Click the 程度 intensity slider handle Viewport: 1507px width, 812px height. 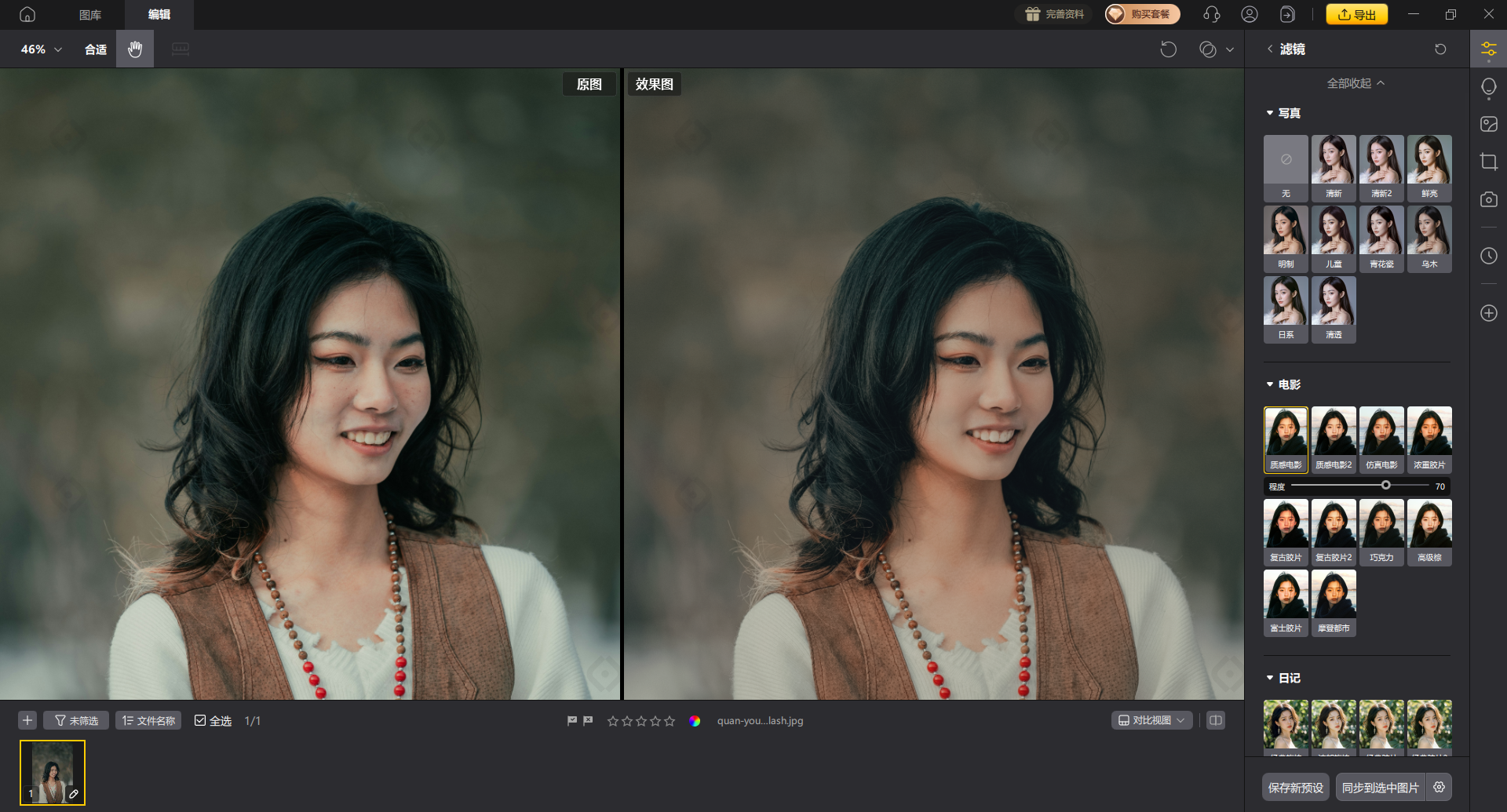[1386, 486]
